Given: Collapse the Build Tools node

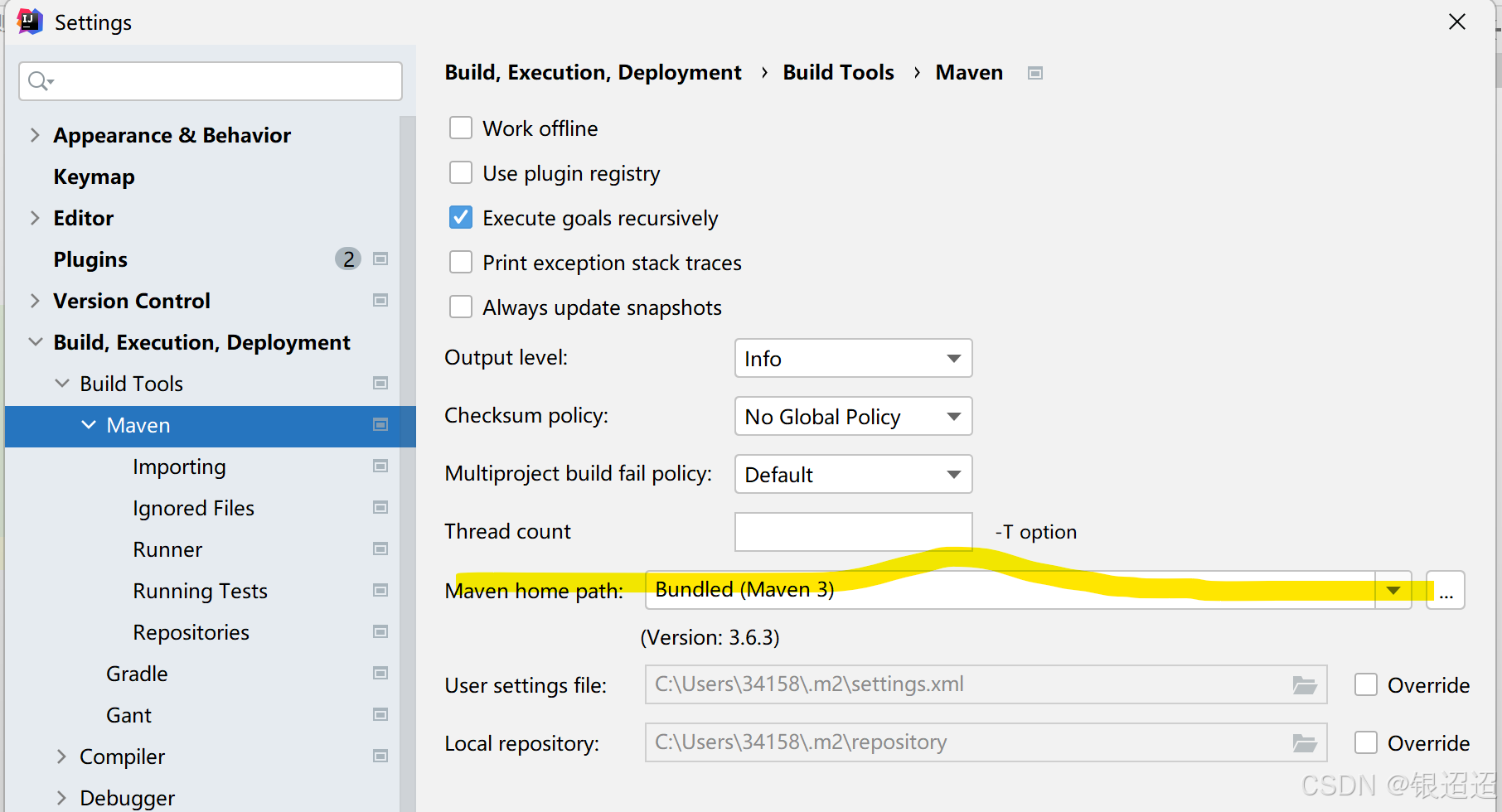Looking at the screenshot, I should click(62, 384).
